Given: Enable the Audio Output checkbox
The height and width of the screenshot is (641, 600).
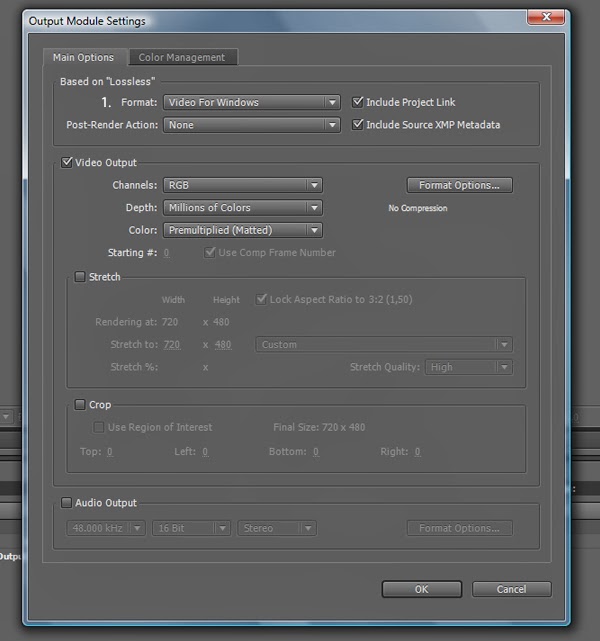Looking at the screenshot, I should click(66, 502).
